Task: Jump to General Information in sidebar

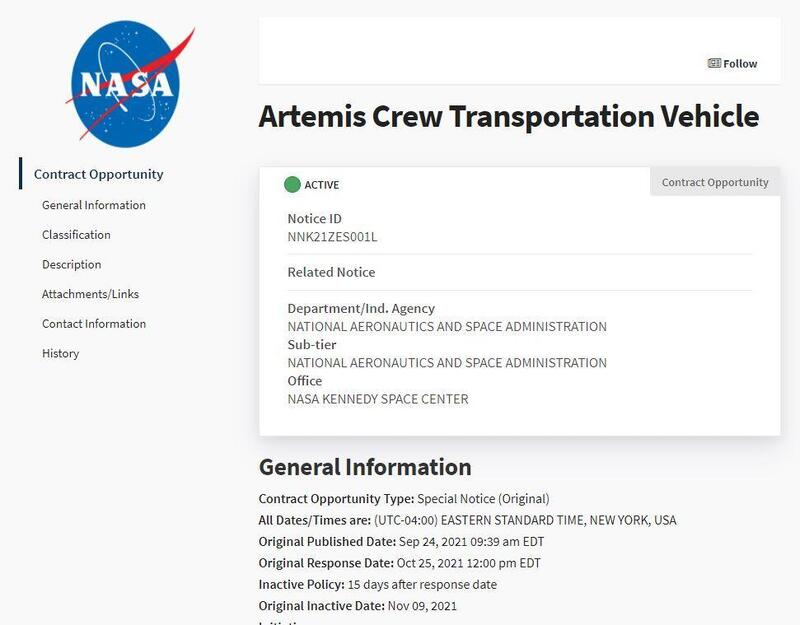Action: pos(94,205)
